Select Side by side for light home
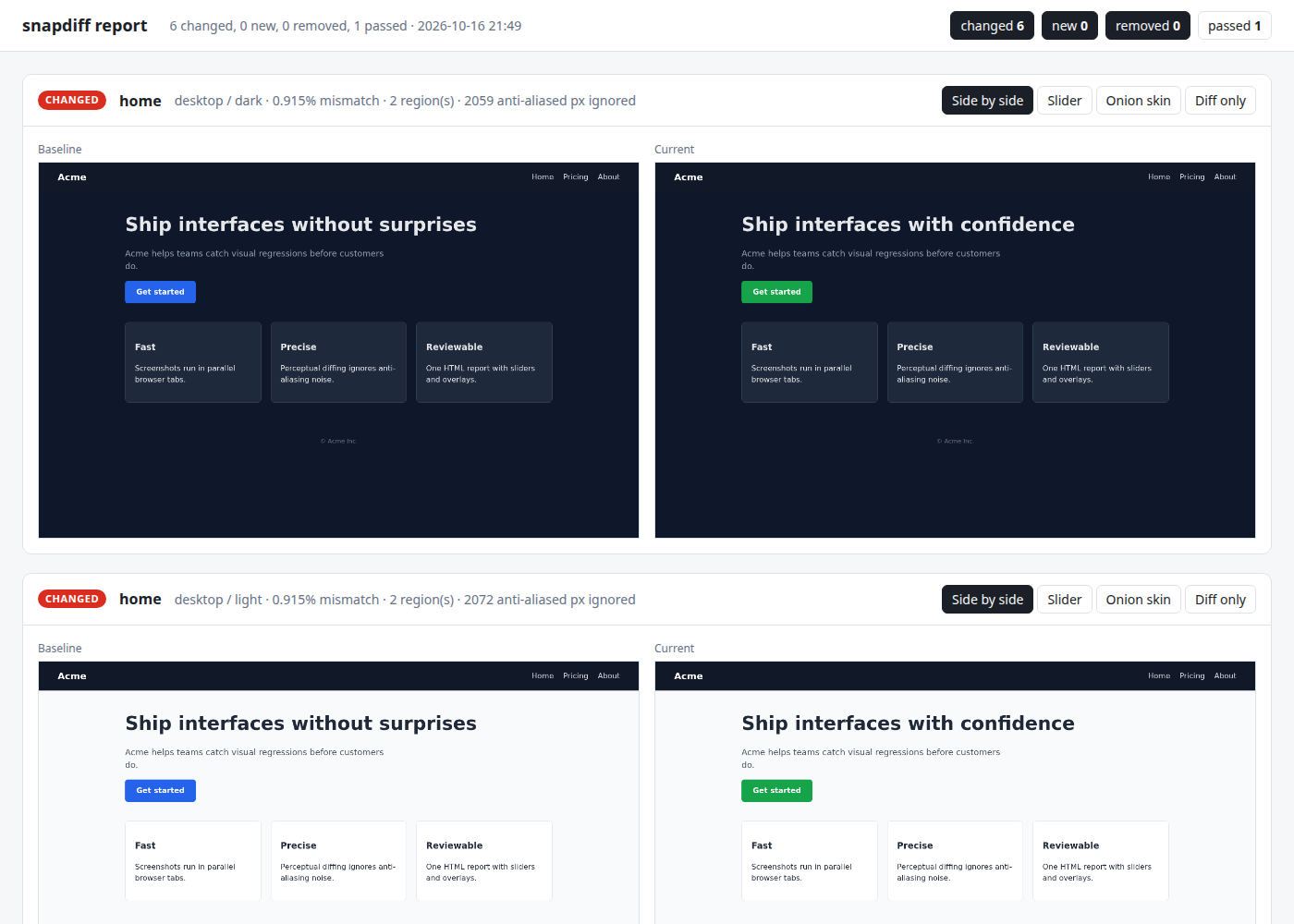 point(987,600)
